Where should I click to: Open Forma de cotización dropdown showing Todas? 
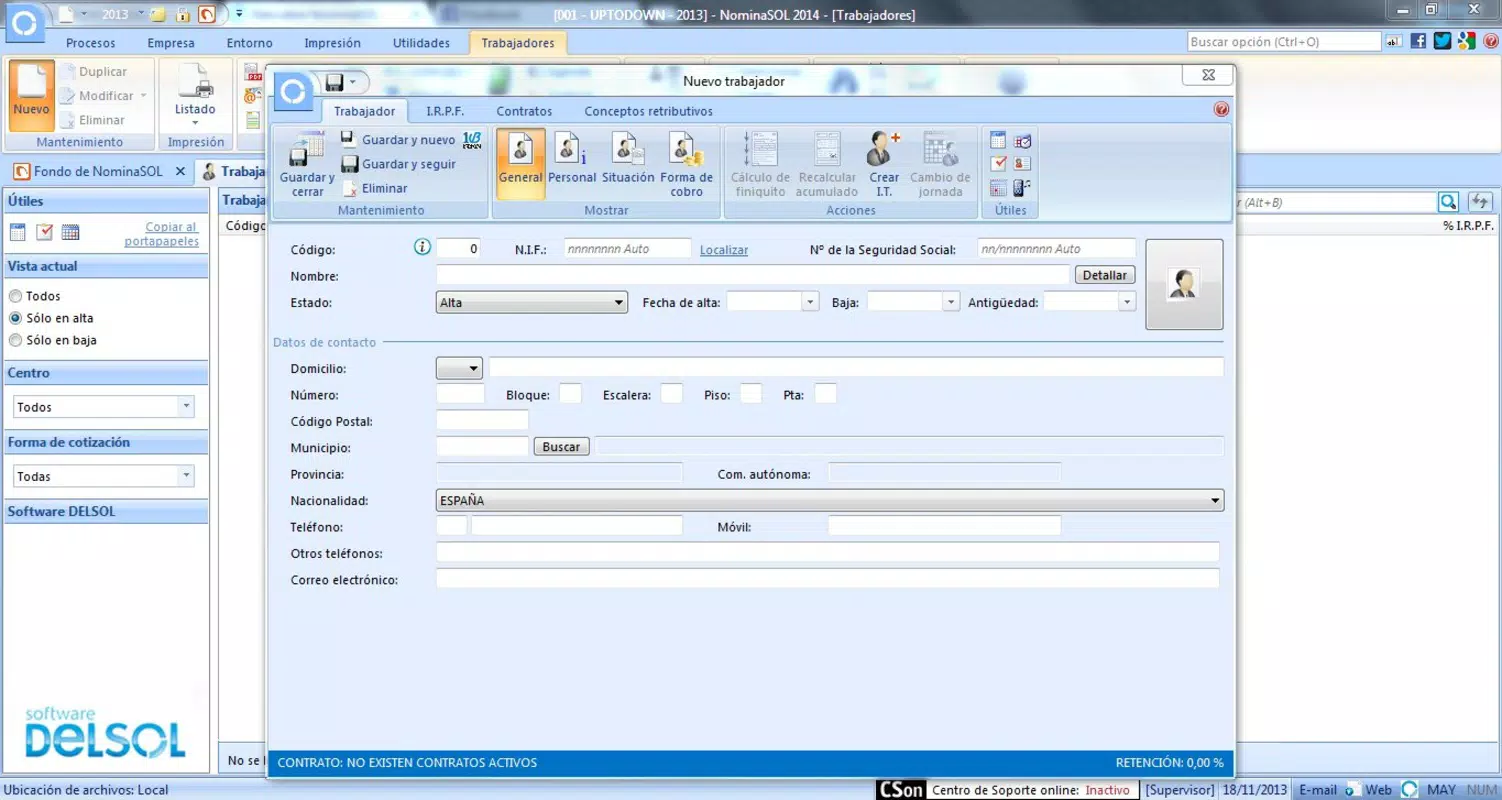pyautogui.click(x=104, y=476)
